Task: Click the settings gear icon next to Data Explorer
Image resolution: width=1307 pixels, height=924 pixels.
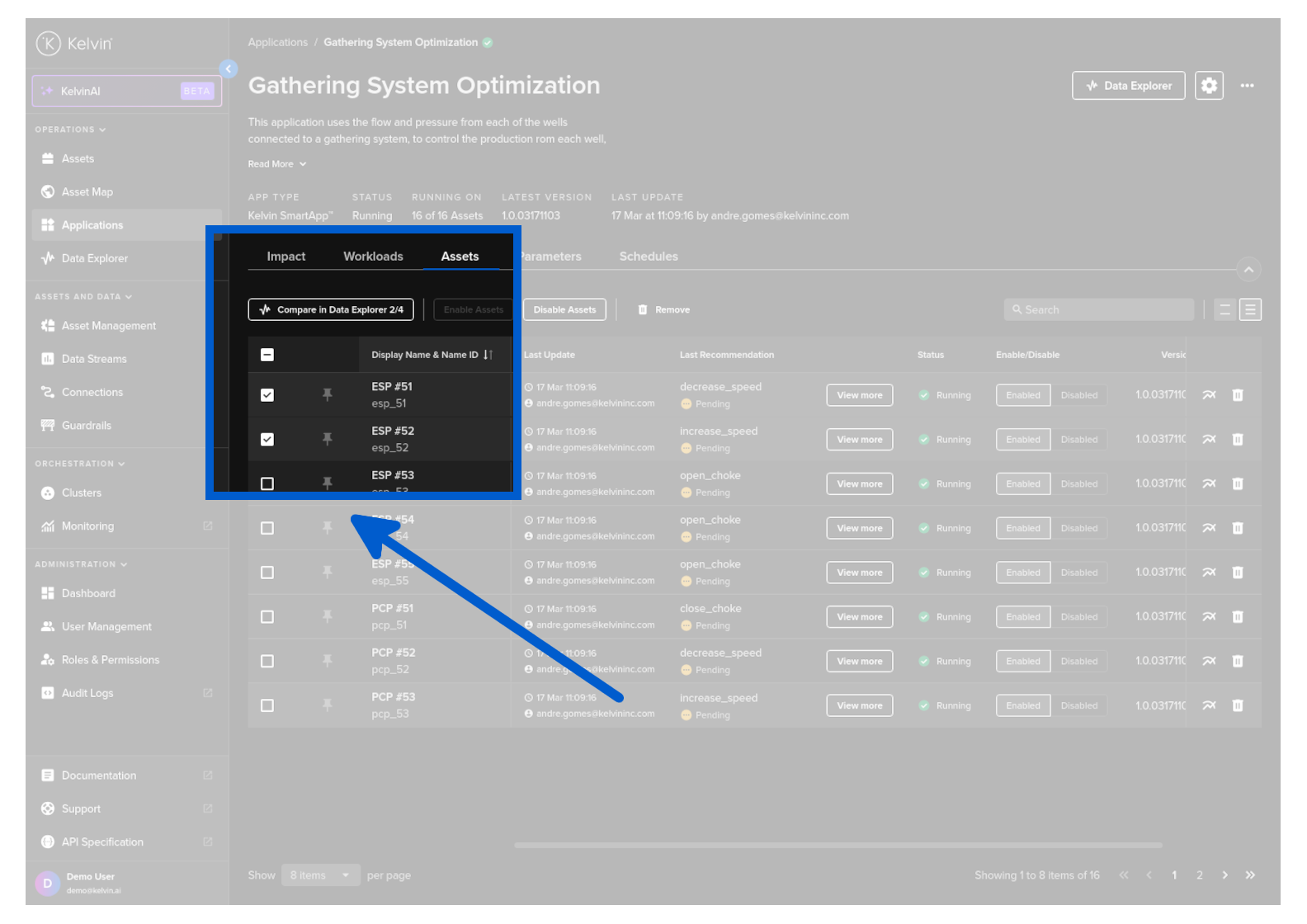Action: pyautogui.click(x=1208, y=86)
